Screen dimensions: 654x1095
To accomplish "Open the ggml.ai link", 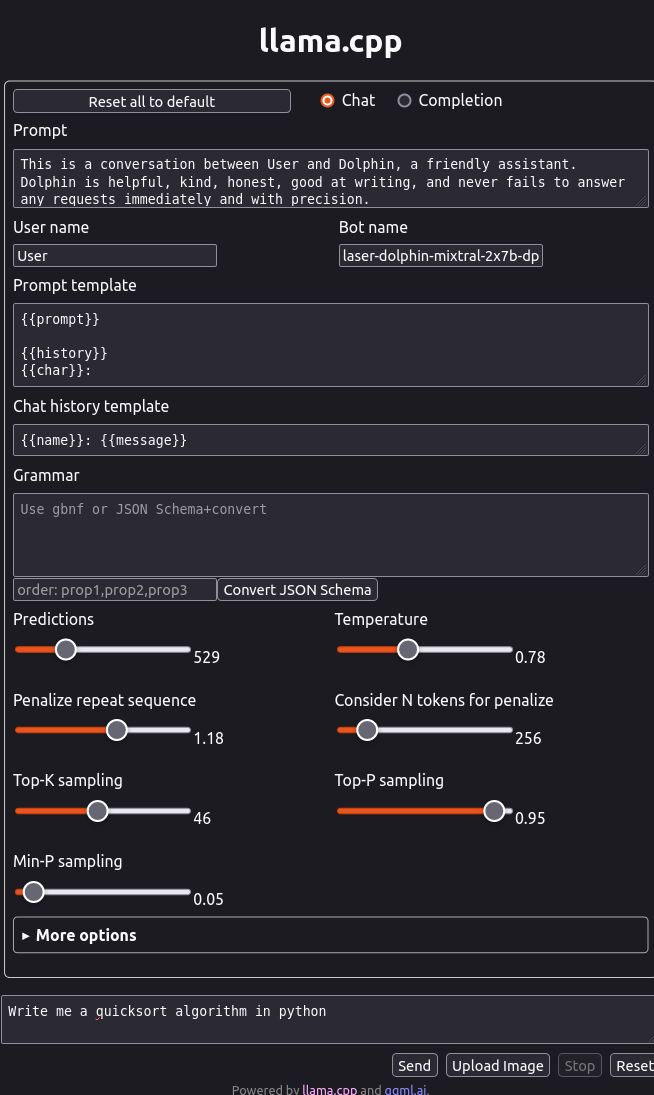I will 405,1089.
